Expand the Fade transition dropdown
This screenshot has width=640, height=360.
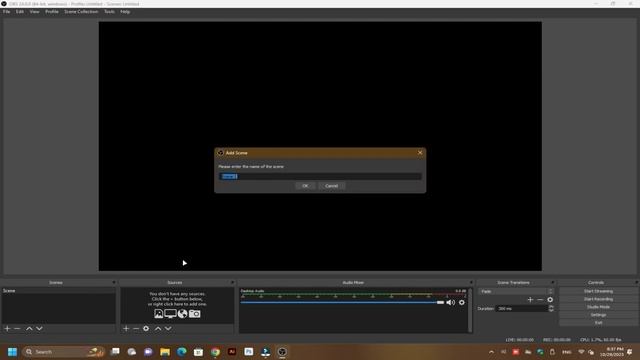(516, 291)
